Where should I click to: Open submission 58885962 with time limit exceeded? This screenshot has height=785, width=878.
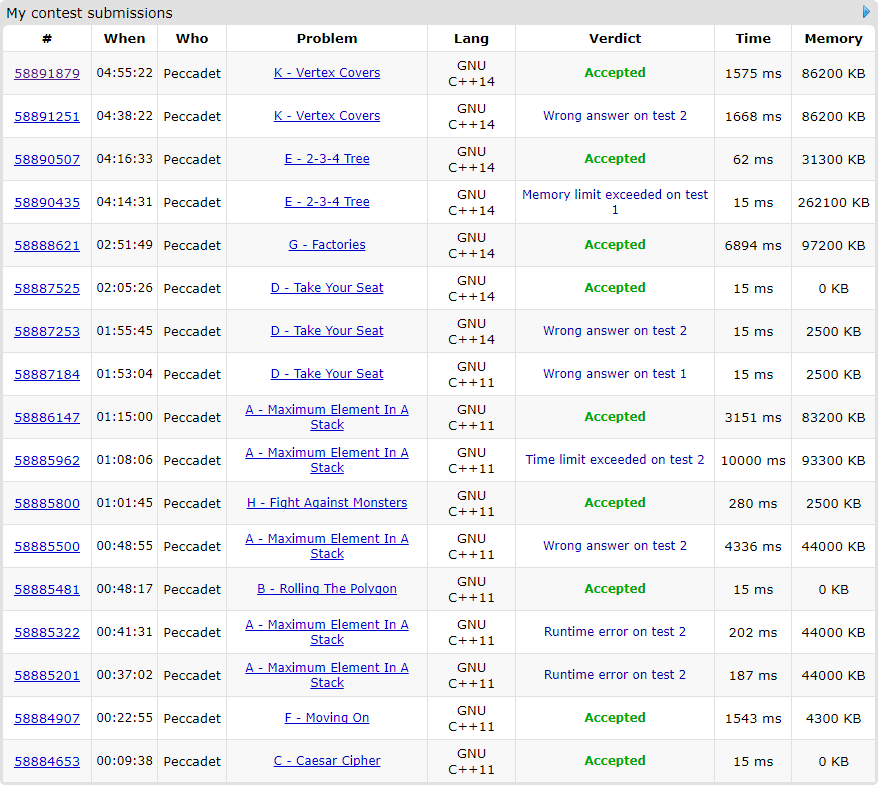click(47, 460)
